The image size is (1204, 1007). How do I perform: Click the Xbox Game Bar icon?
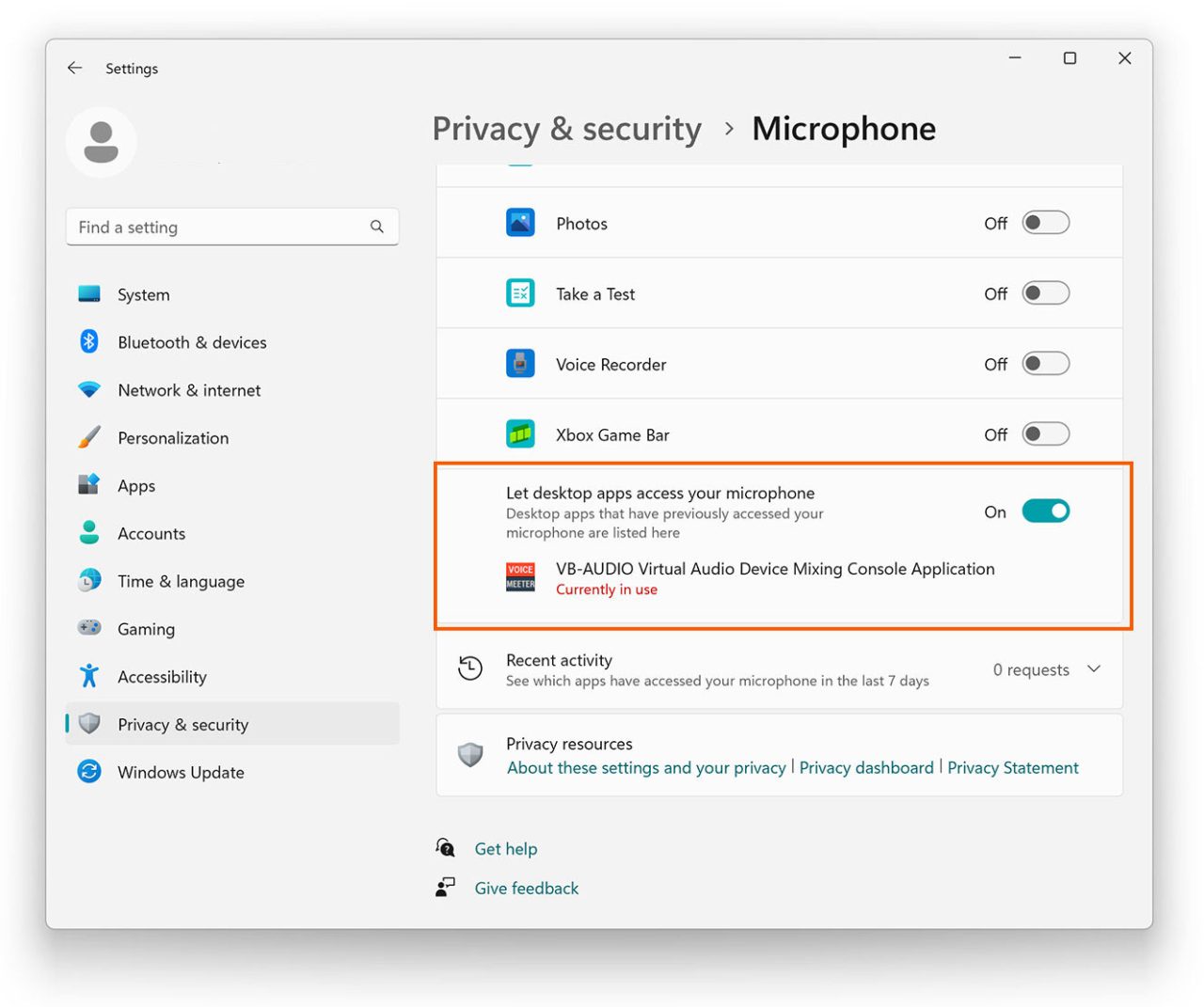[520, 433]
